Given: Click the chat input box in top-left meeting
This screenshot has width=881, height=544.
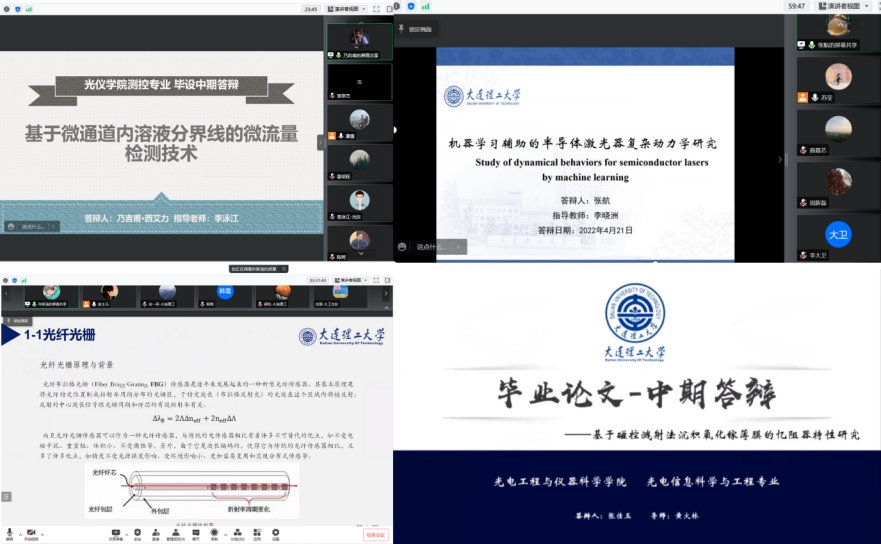Looking at the screenshot, I should (33, 226).
